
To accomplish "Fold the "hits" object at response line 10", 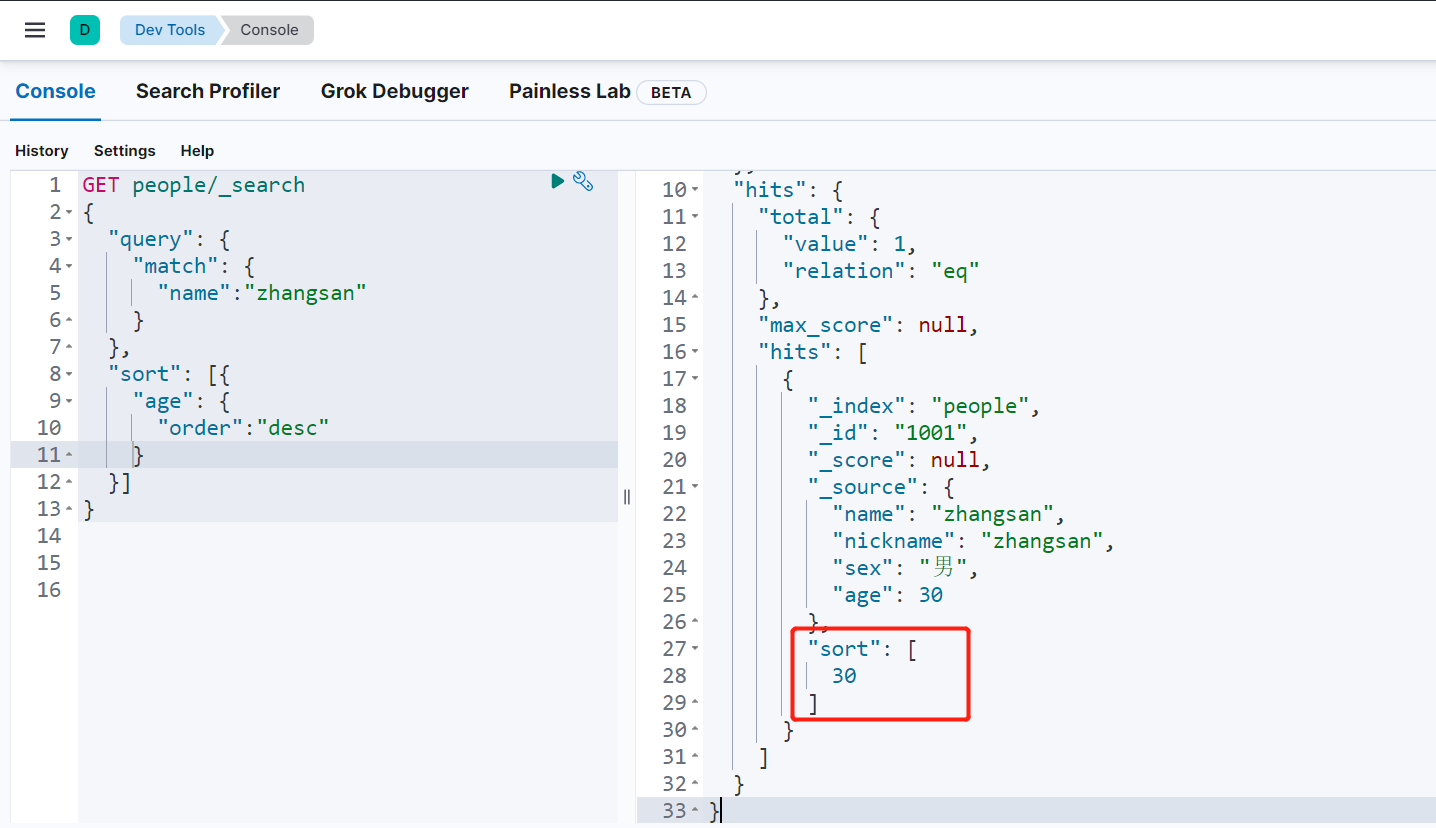I will coord(695,190).
